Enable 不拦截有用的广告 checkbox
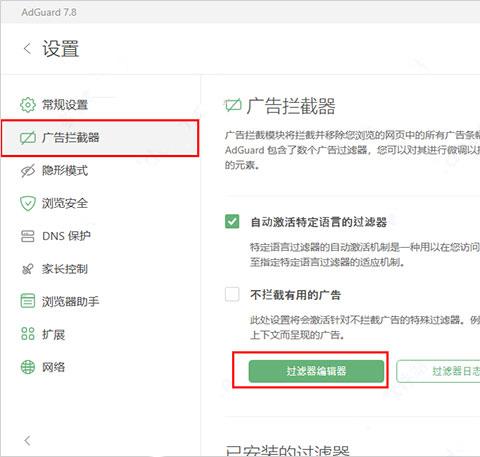The width and height of the screenshot is (480, 457). point(232,294)
